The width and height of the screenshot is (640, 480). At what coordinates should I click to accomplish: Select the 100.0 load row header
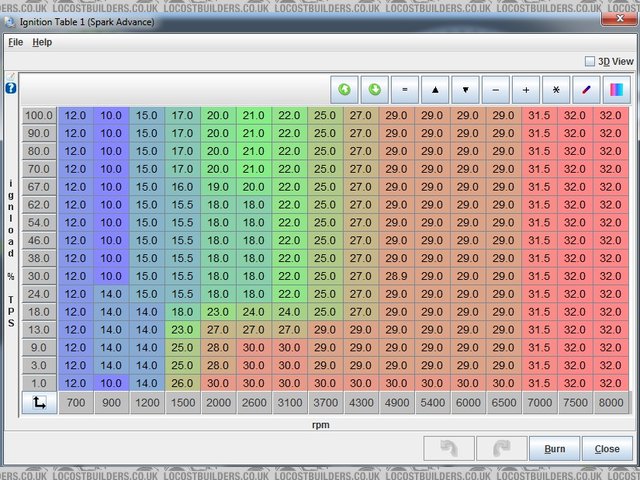[39, 115]
